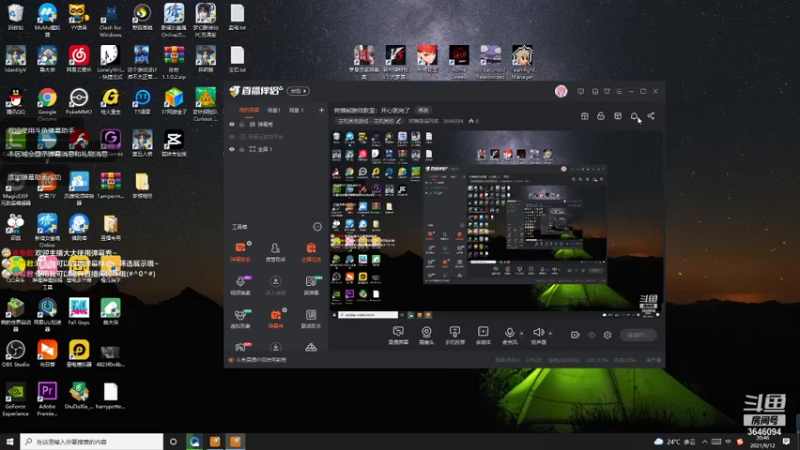This screenshot has width=800, height=450.
Task: Add a 摄像头 camera source
Action: pos(426,335)
